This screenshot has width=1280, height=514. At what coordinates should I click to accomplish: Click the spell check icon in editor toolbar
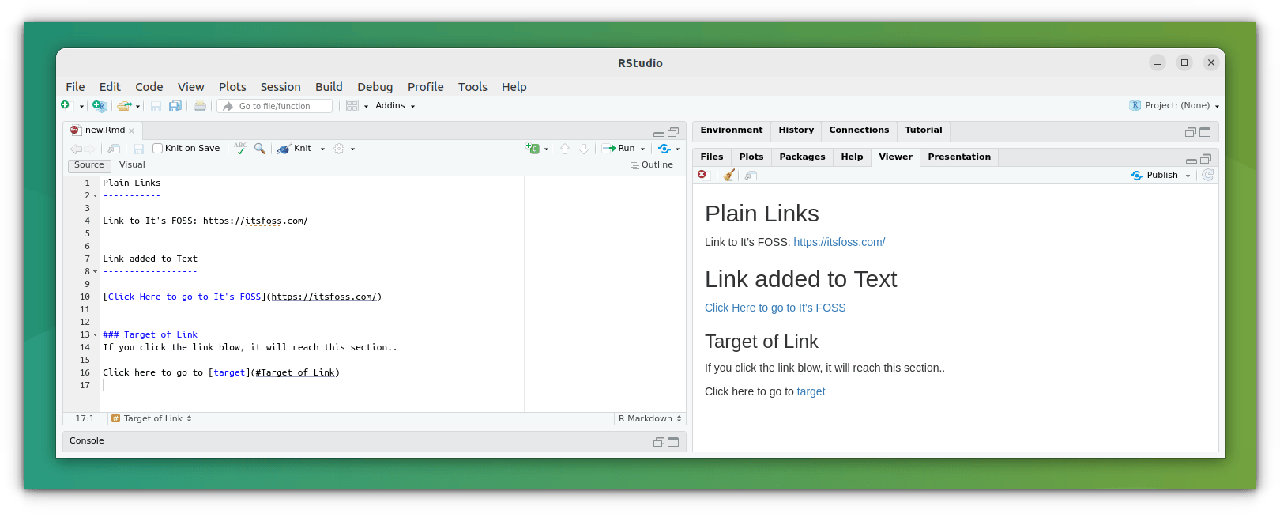240,148
